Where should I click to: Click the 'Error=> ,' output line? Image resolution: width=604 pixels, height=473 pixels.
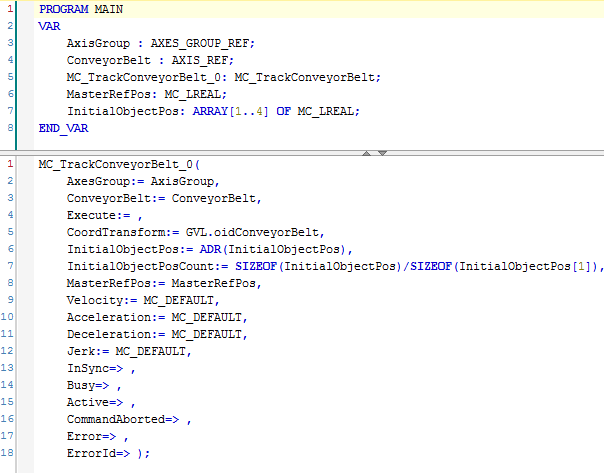point(97,436)
